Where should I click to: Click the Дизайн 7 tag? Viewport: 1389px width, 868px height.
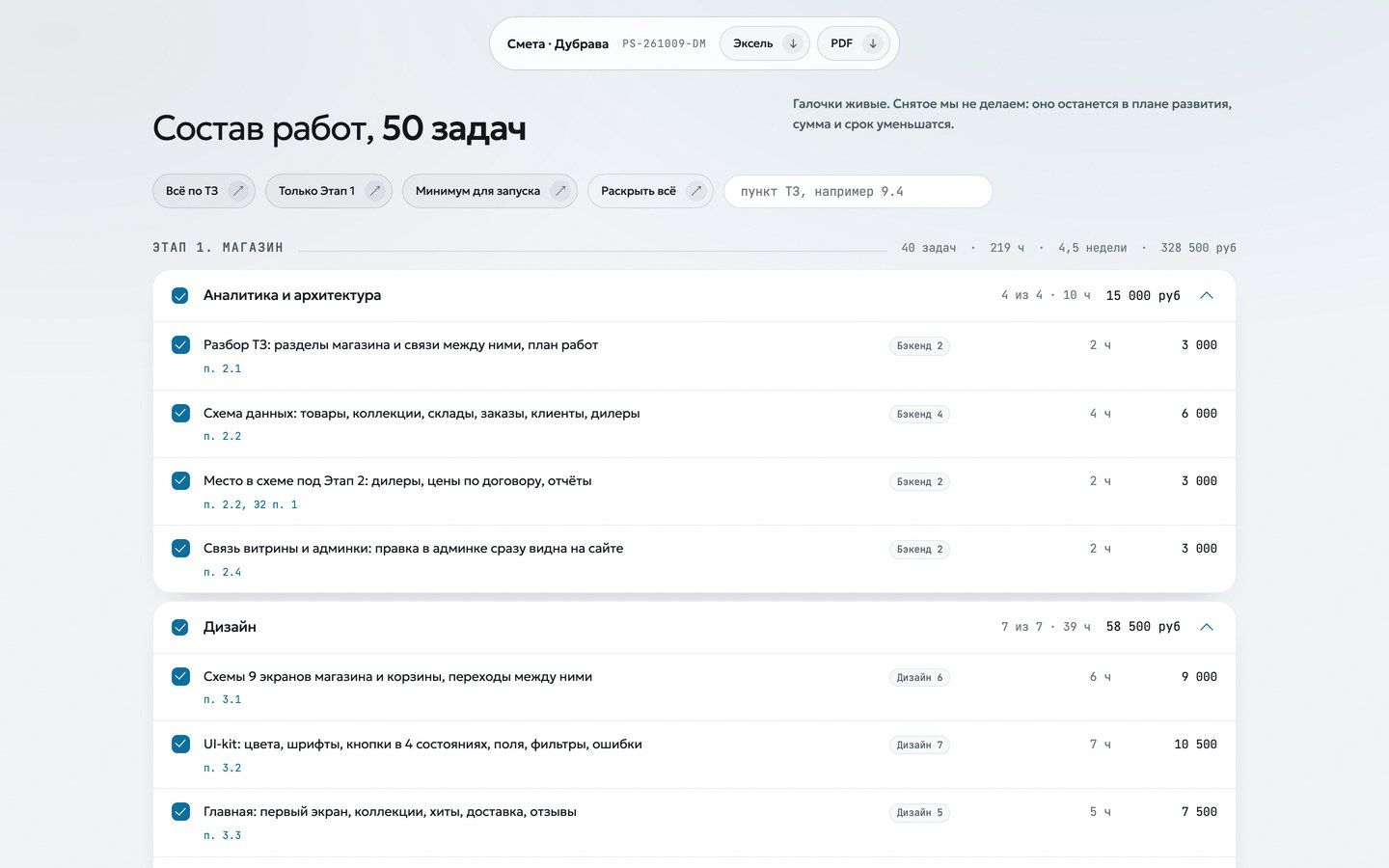(x=919, y=745)
